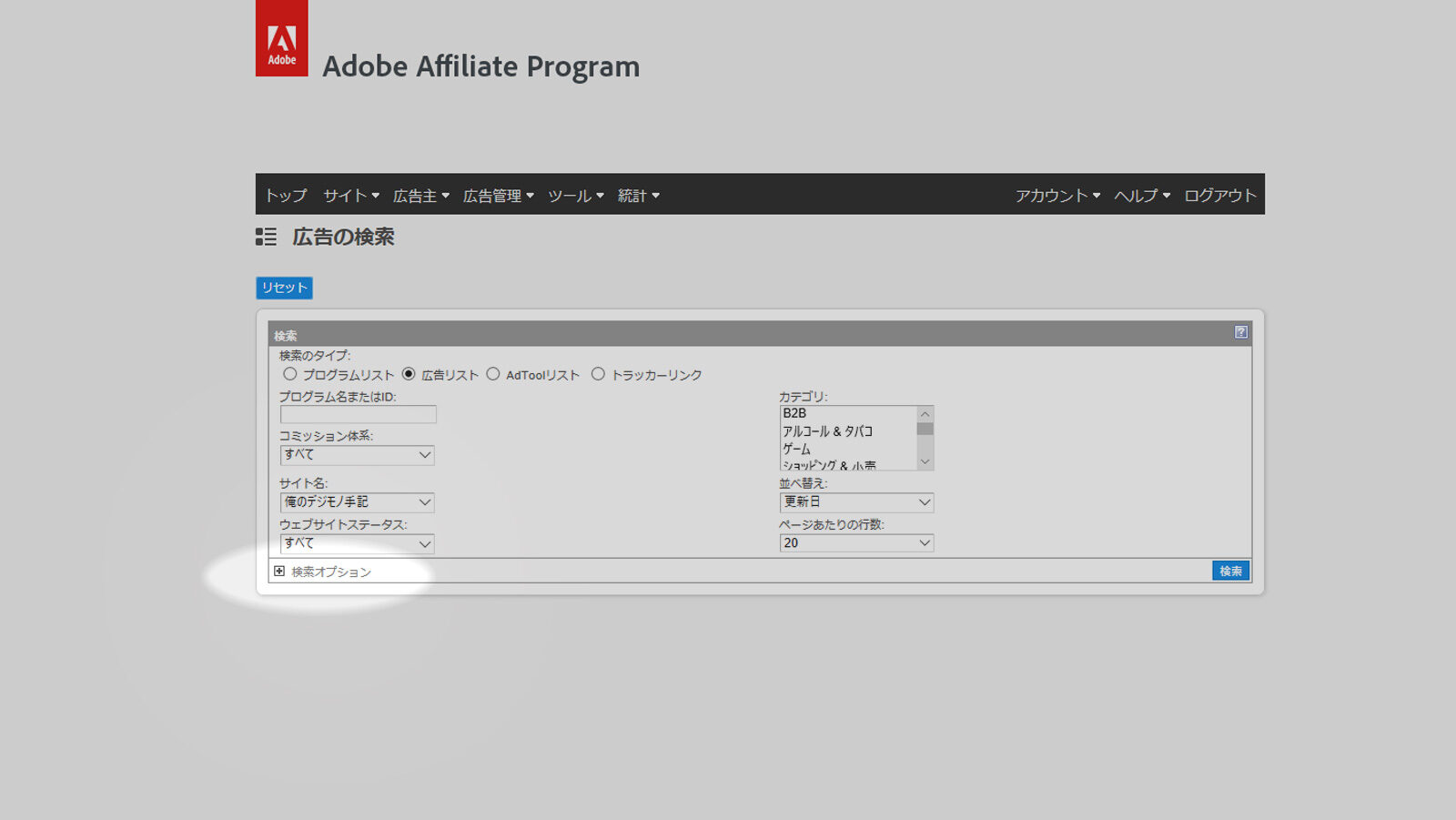Click 検索 button
The image size is (1456, 820).
click(1230, 571)
